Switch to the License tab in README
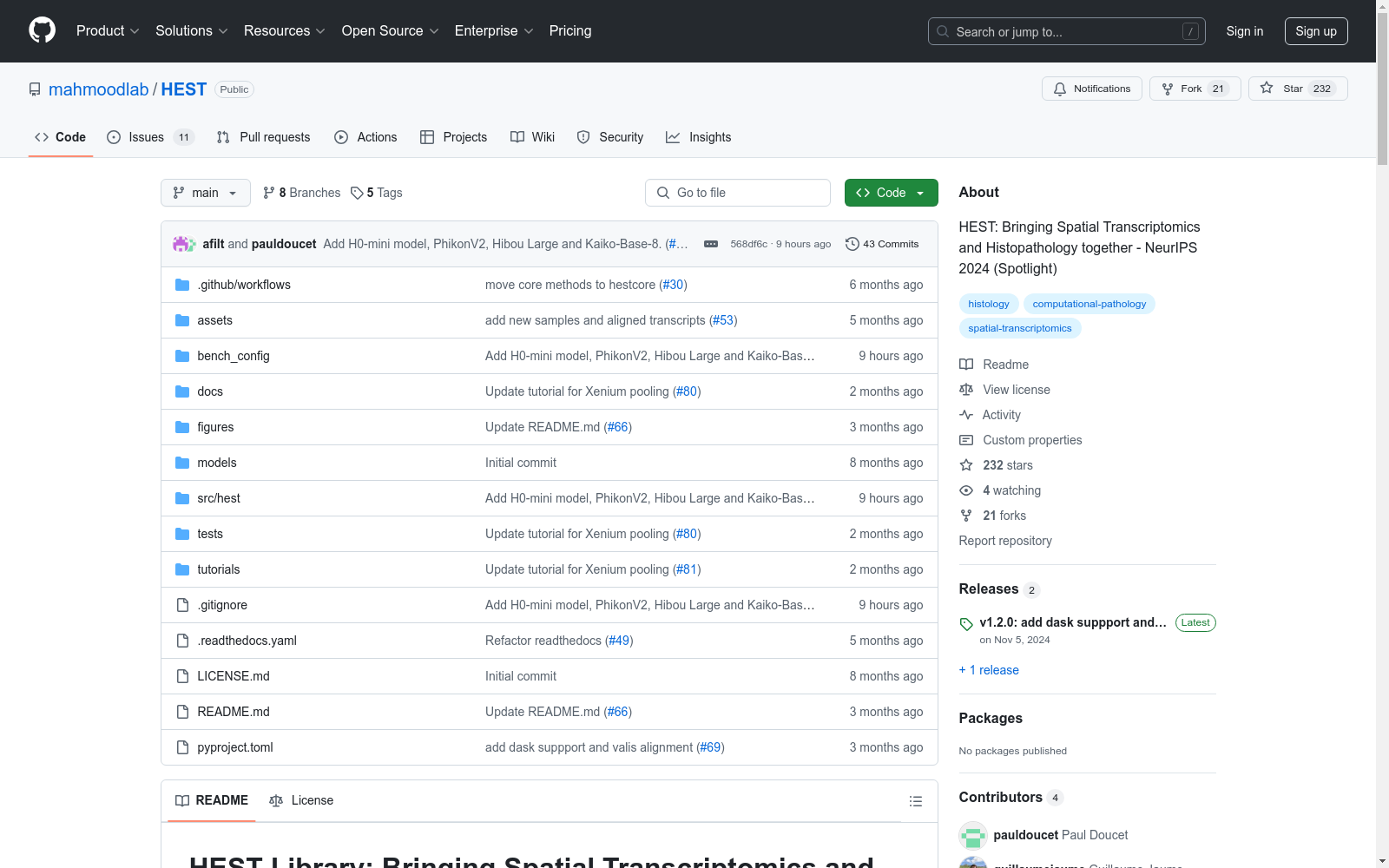 coord(301,800)
